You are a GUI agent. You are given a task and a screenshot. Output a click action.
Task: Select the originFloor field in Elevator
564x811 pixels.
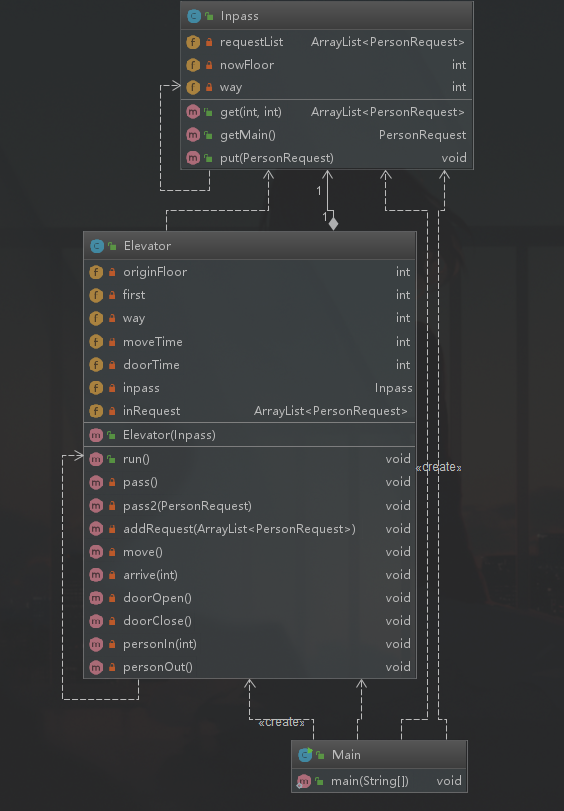155,272
